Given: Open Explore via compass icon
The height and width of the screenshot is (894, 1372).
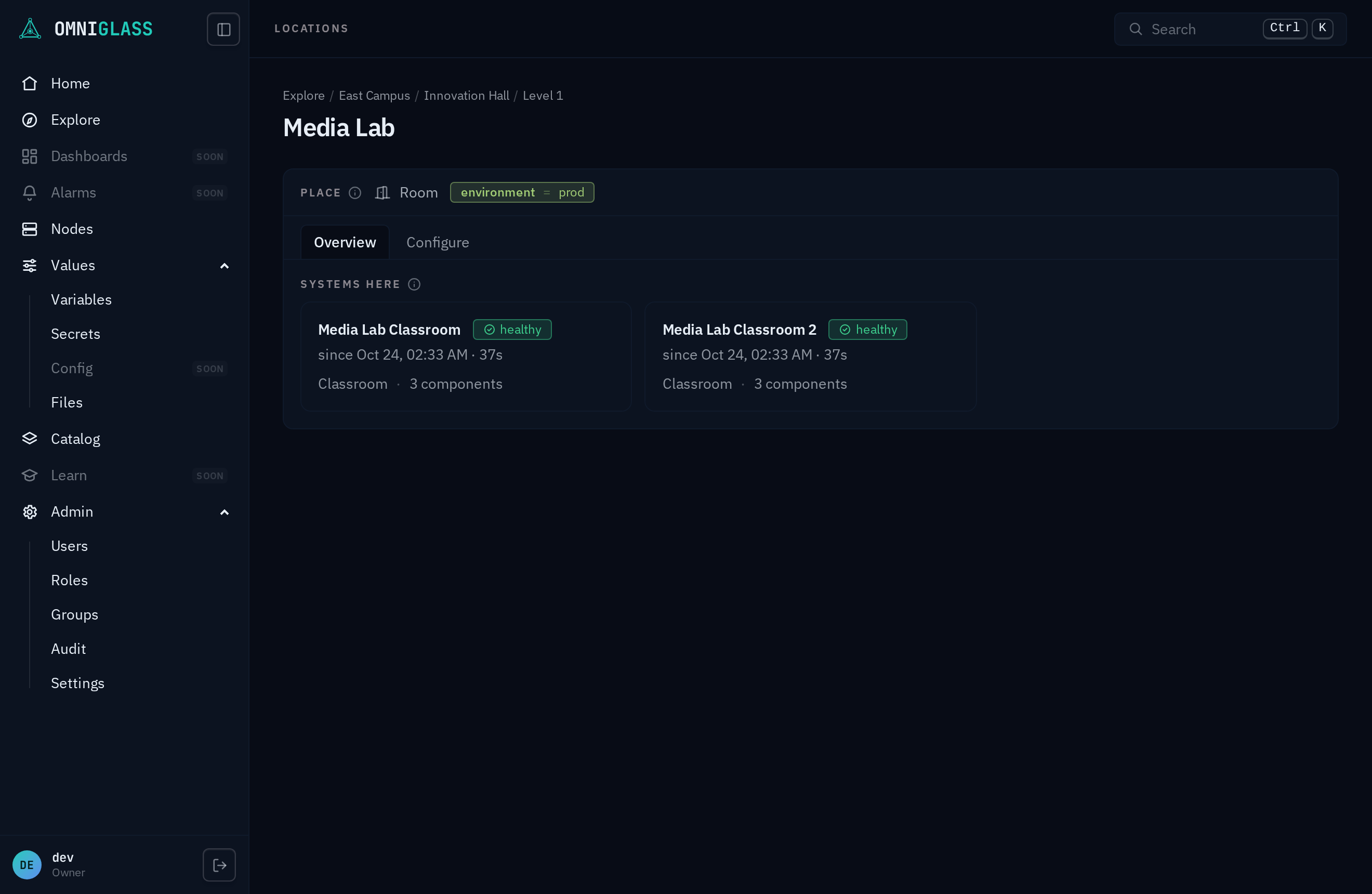Looking at the screenshot, I should [x=30, y=120].
